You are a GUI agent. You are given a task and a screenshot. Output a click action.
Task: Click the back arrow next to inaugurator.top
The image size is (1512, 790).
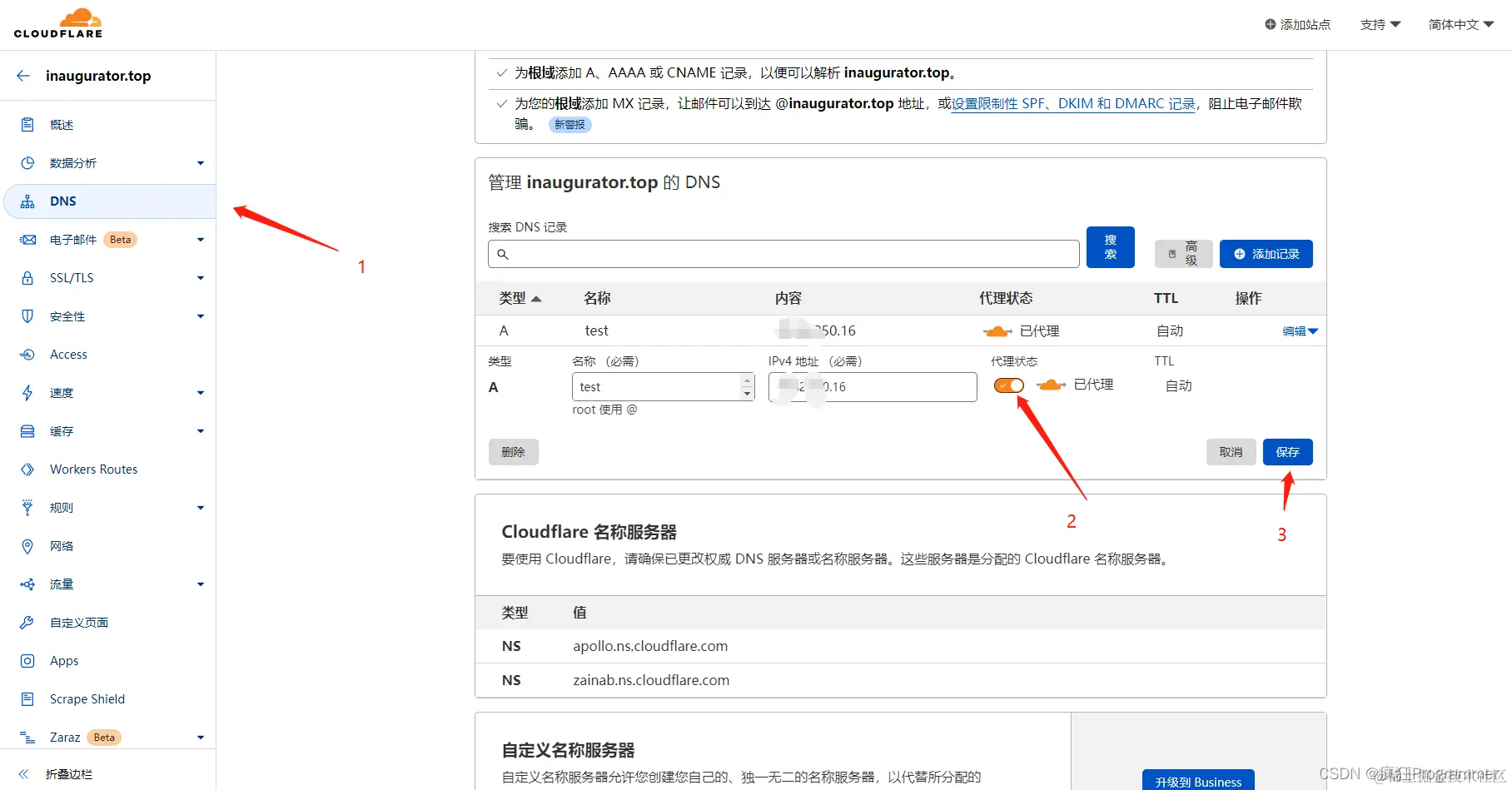pyautogui.click(x=22, y=75)
